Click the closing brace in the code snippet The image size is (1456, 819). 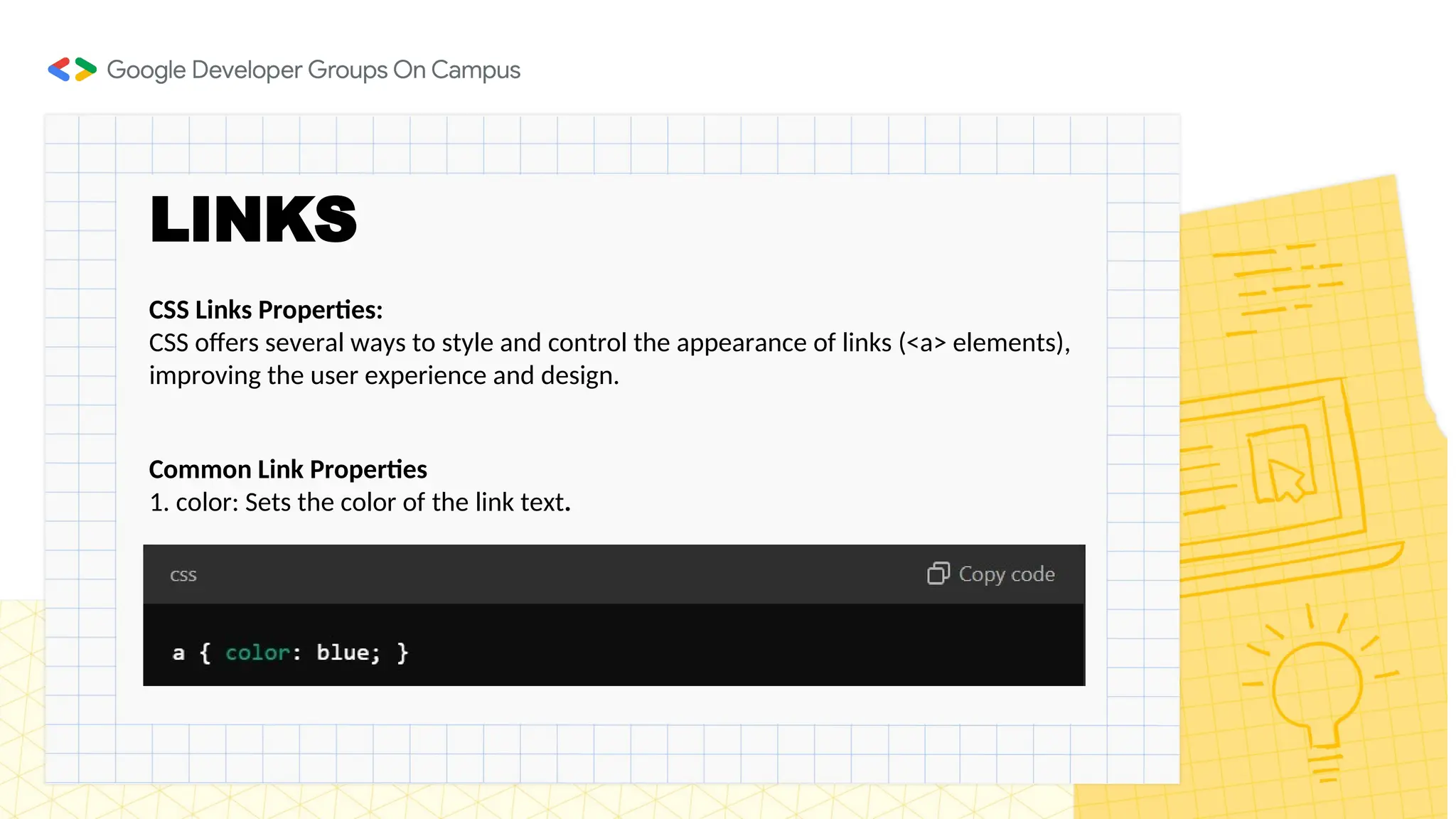[403, 653]
